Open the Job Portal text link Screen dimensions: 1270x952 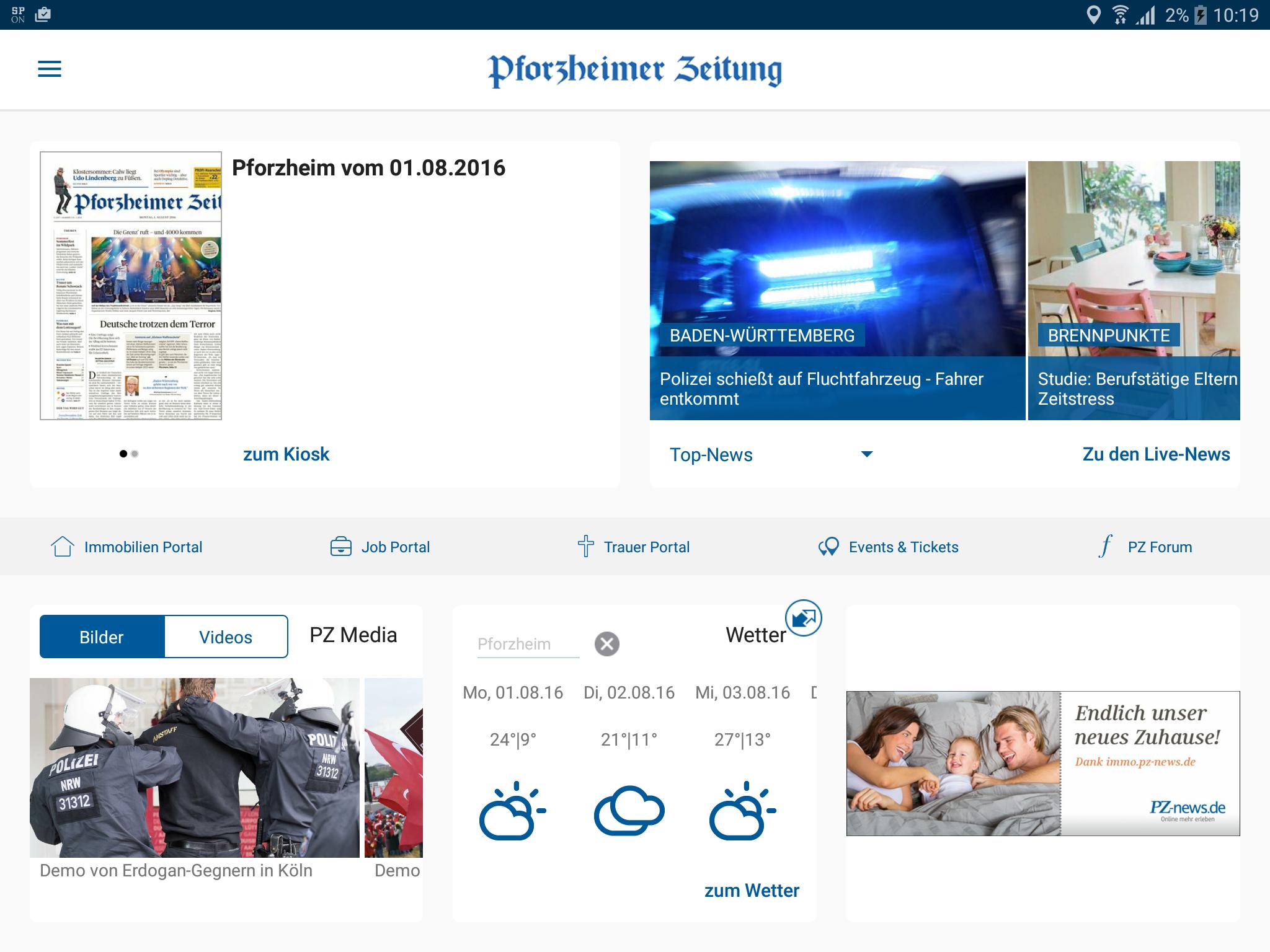396,547
